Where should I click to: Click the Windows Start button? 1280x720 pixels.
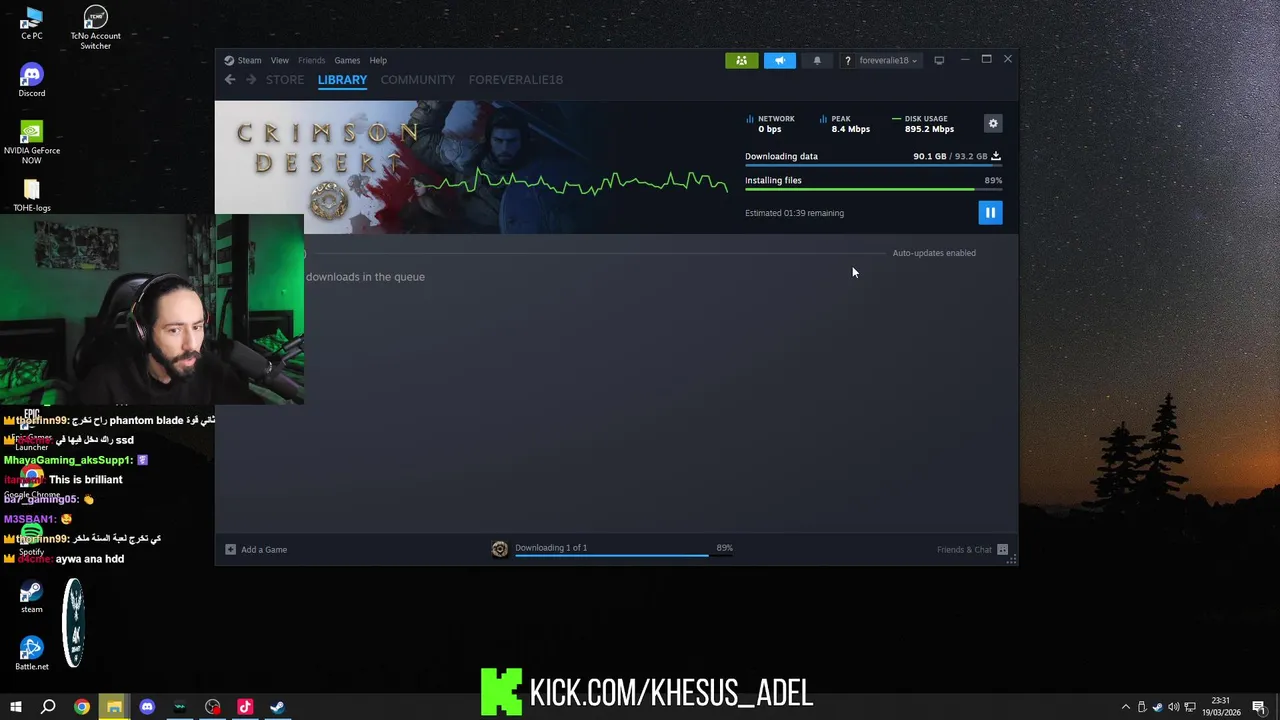point(15,707)
